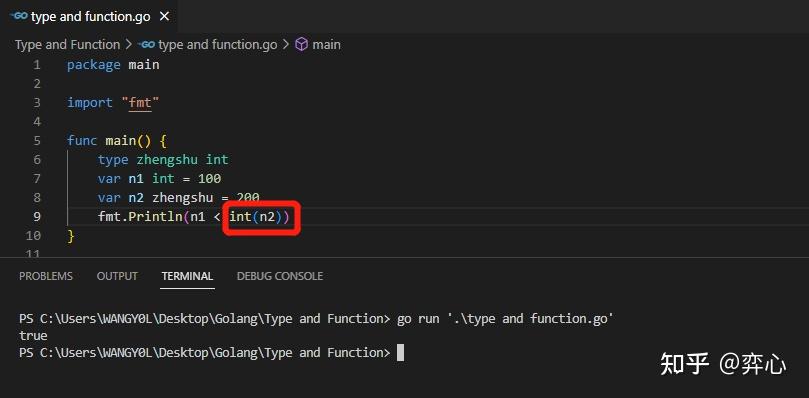Click the Go icon in the breadcrumb
809x398 pixels.
(x=147, y=45)
